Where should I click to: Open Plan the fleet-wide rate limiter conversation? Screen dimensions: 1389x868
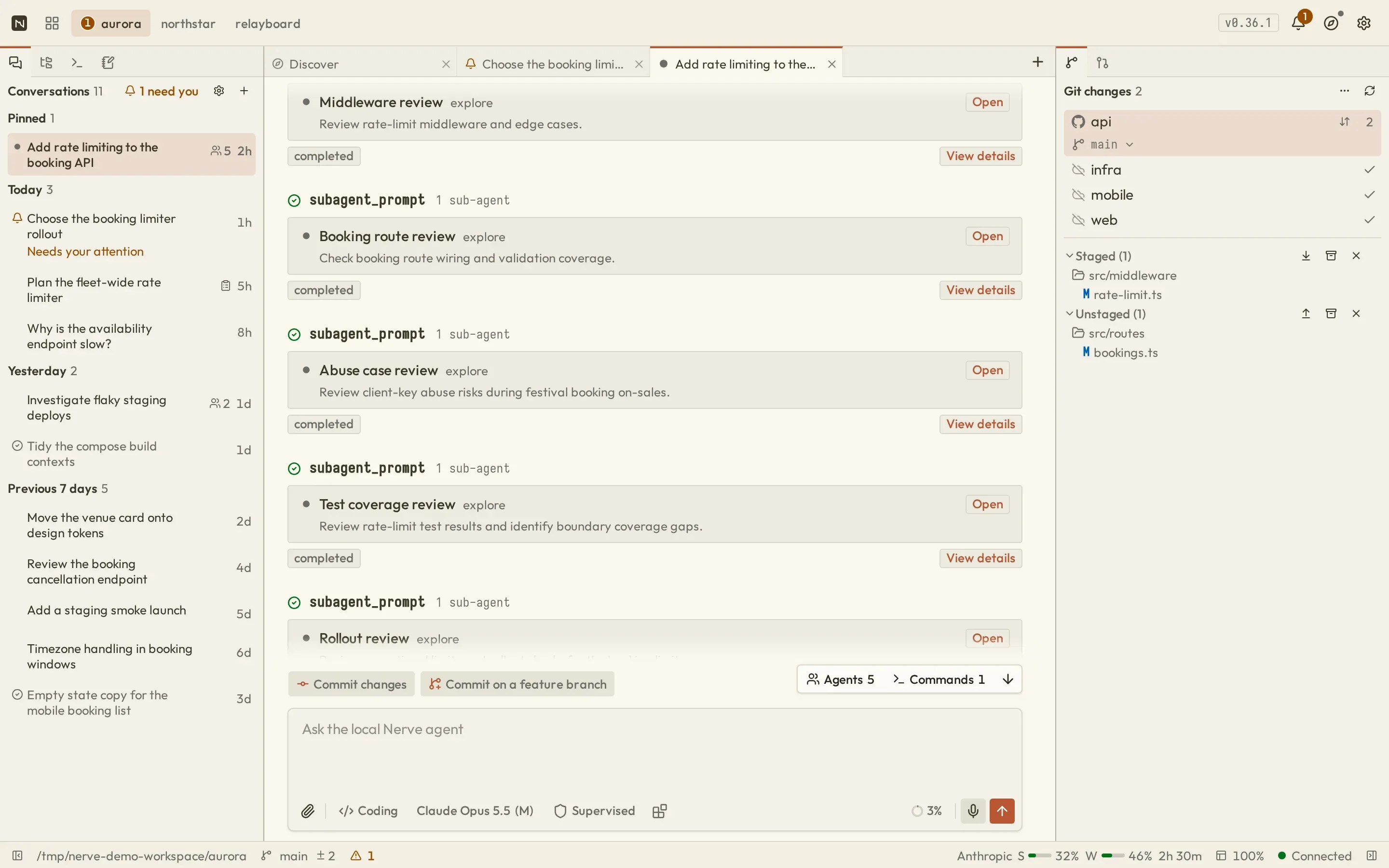pyautogui.click(x=132, y=290)
